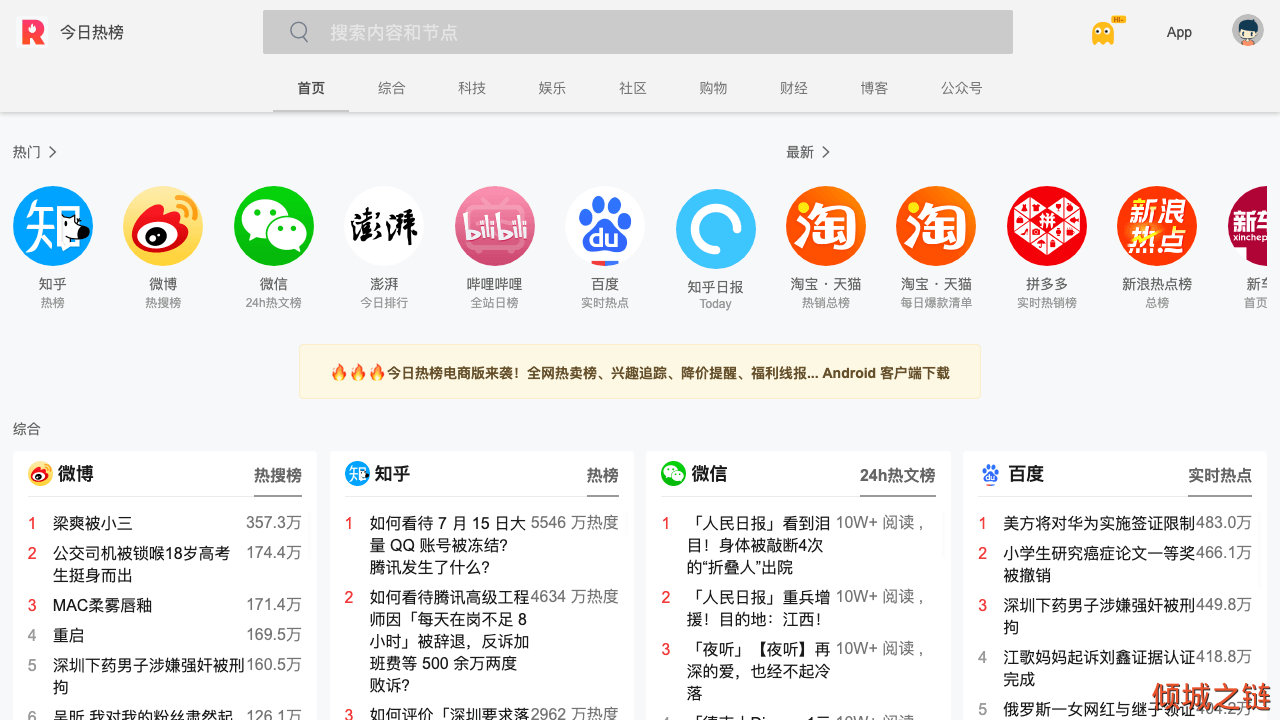Open Weibo topic 公交司机被锁喉18岁高考生挺身而出
1280x720 pixels.
click(x=142, y=564)
